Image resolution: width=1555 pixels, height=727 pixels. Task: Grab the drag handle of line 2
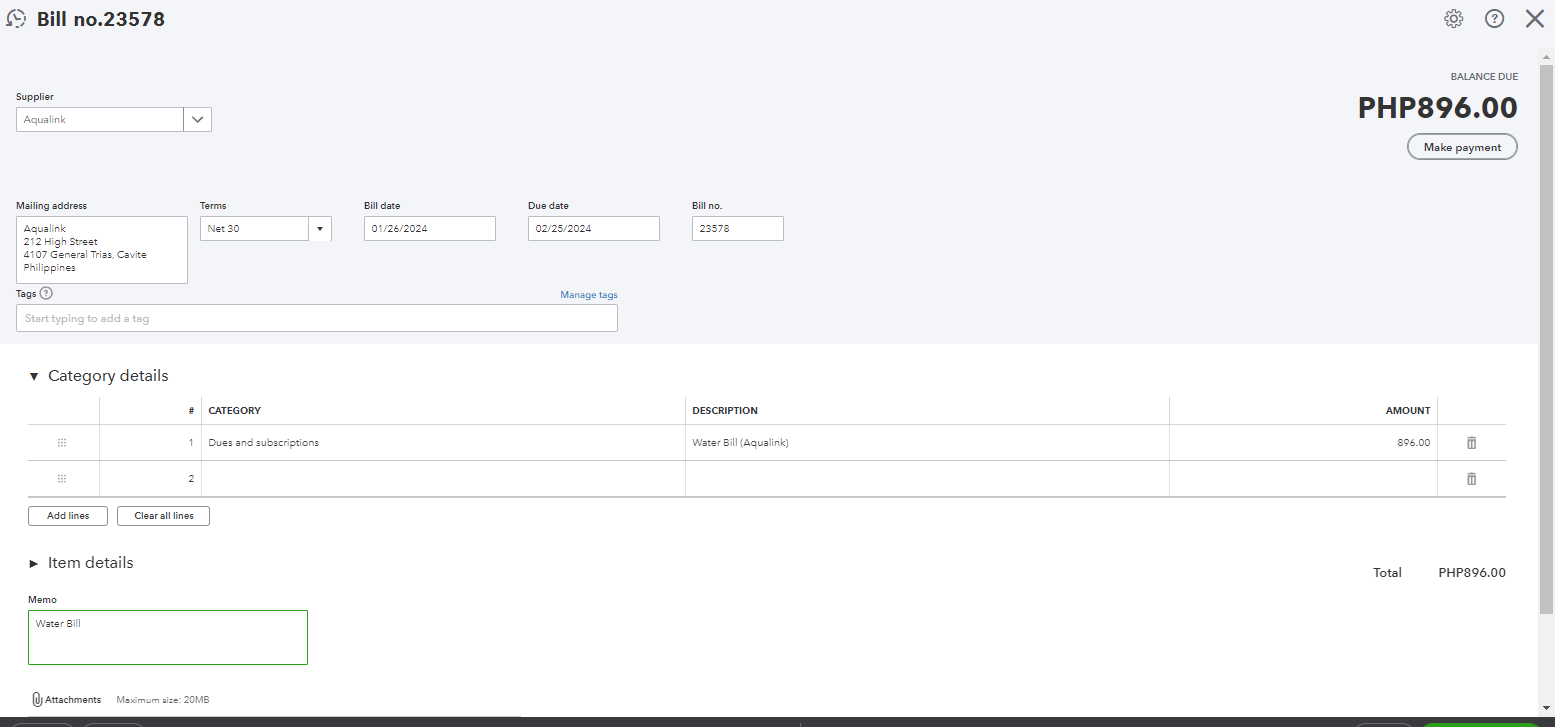click(62, 478)
